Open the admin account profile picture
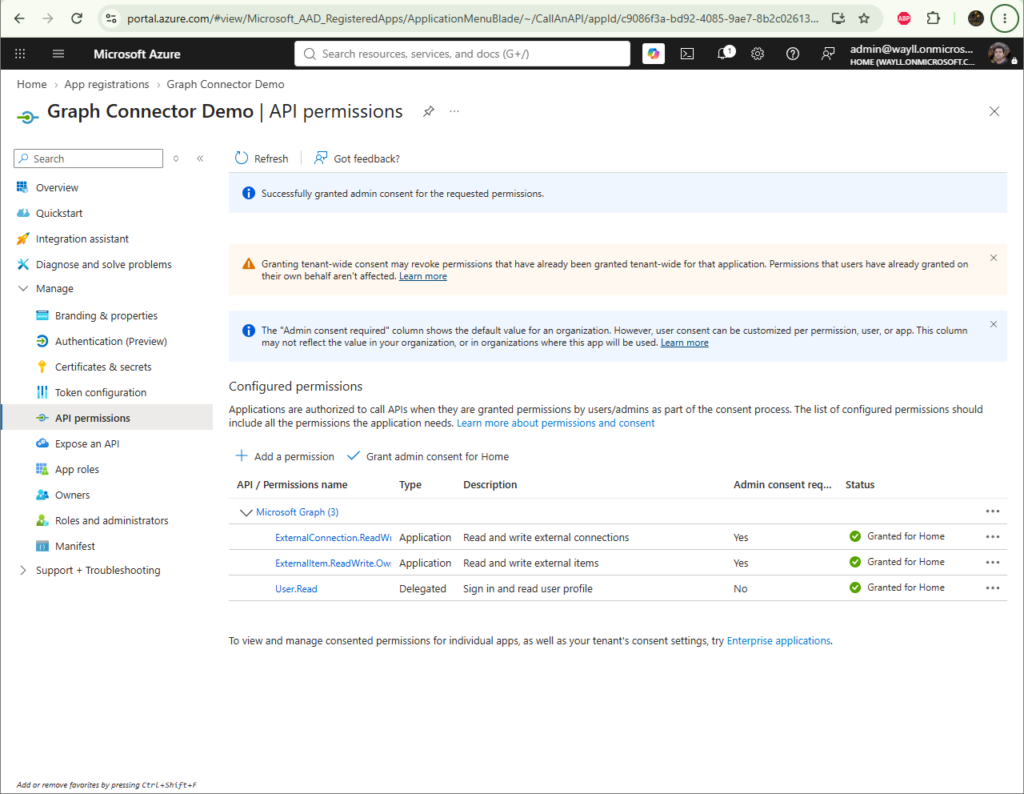 [x=999, y=54]
